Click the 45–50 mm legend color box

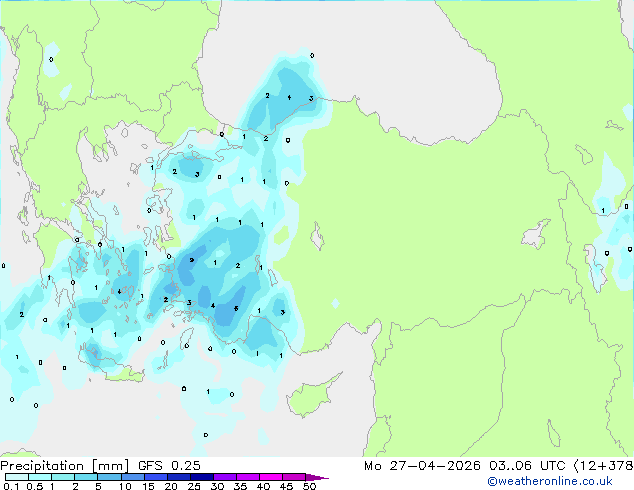pyautogui.click(x=294, y=477)
